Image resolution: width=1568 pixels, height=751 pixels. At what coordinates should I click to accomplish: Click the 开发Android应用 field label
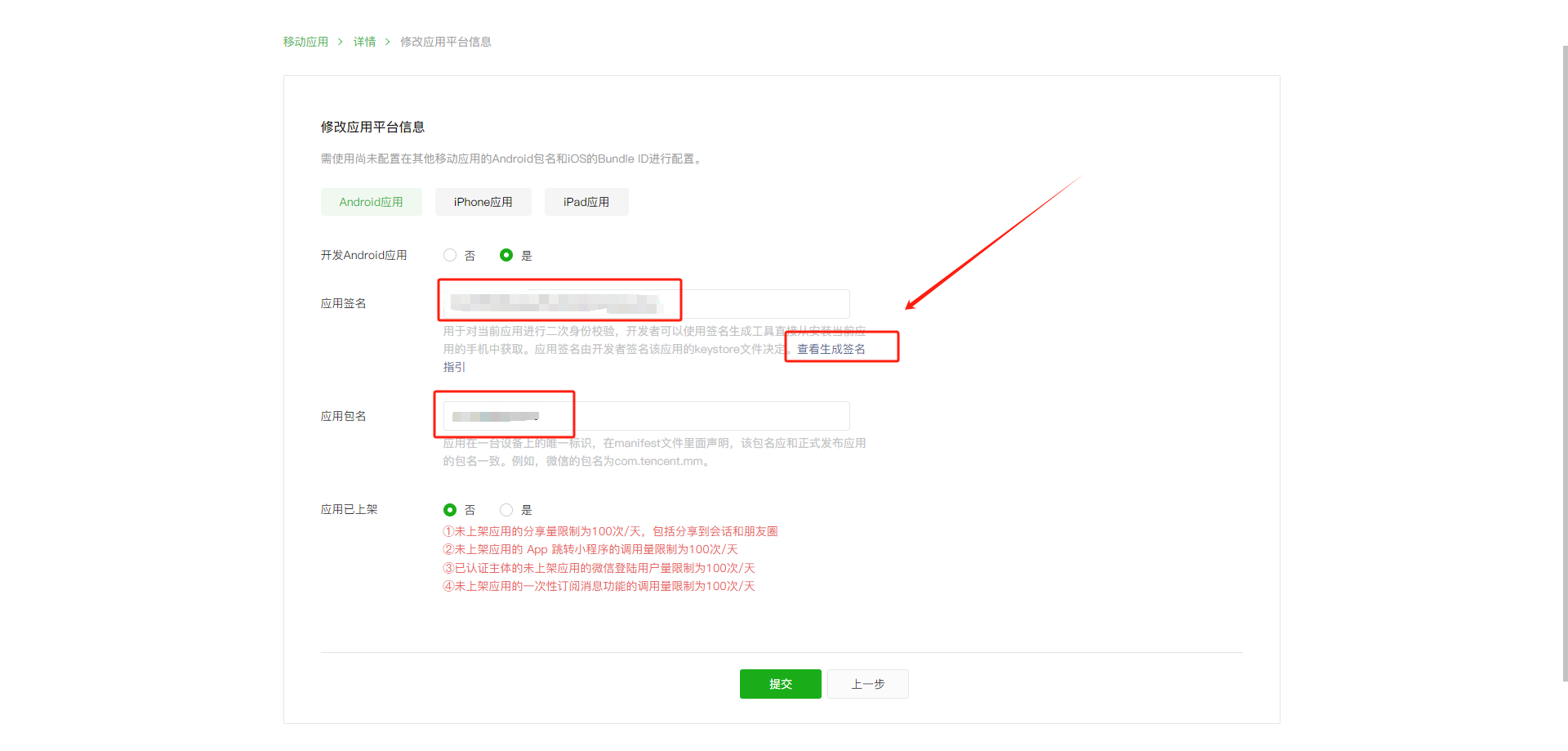point(363,255)
